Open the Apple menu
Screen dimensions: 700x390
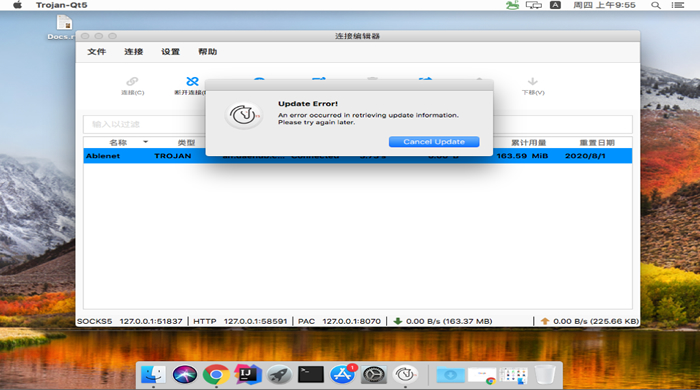point(17,5)
